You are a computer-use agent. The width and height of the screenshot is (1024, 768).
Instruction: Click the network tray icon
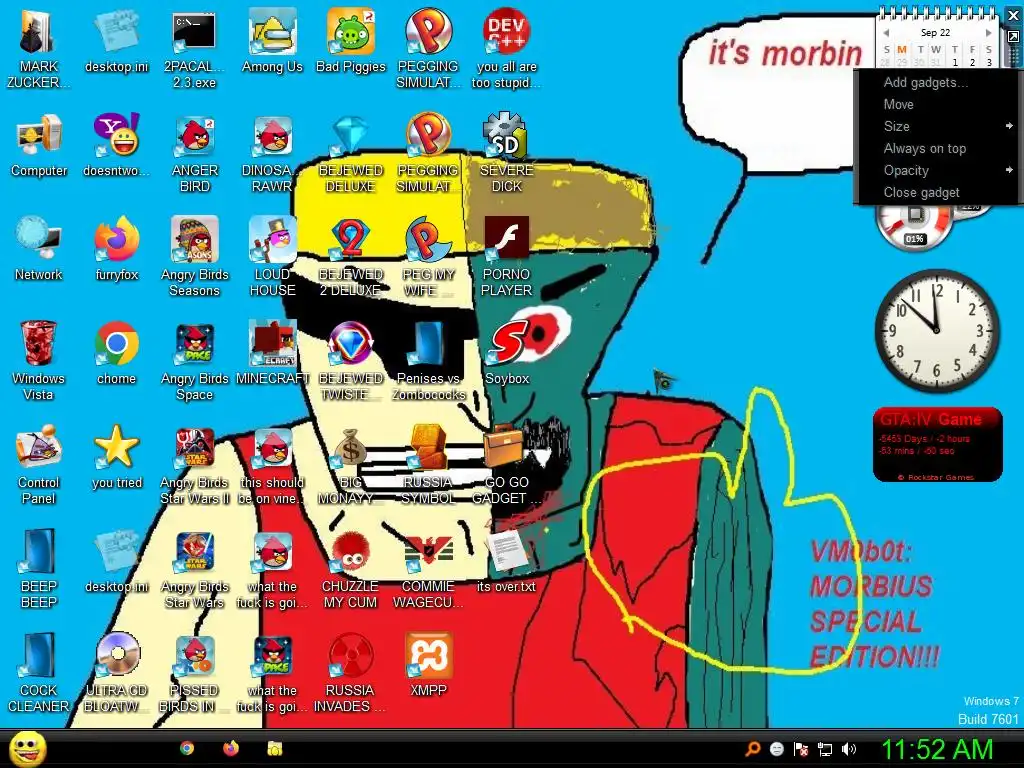pyautogui.click(x=825, y=749)
